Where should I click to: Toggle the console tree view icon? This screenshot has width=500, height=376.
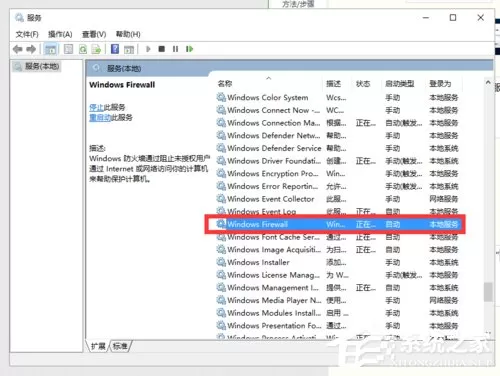(x=50, y=49)
